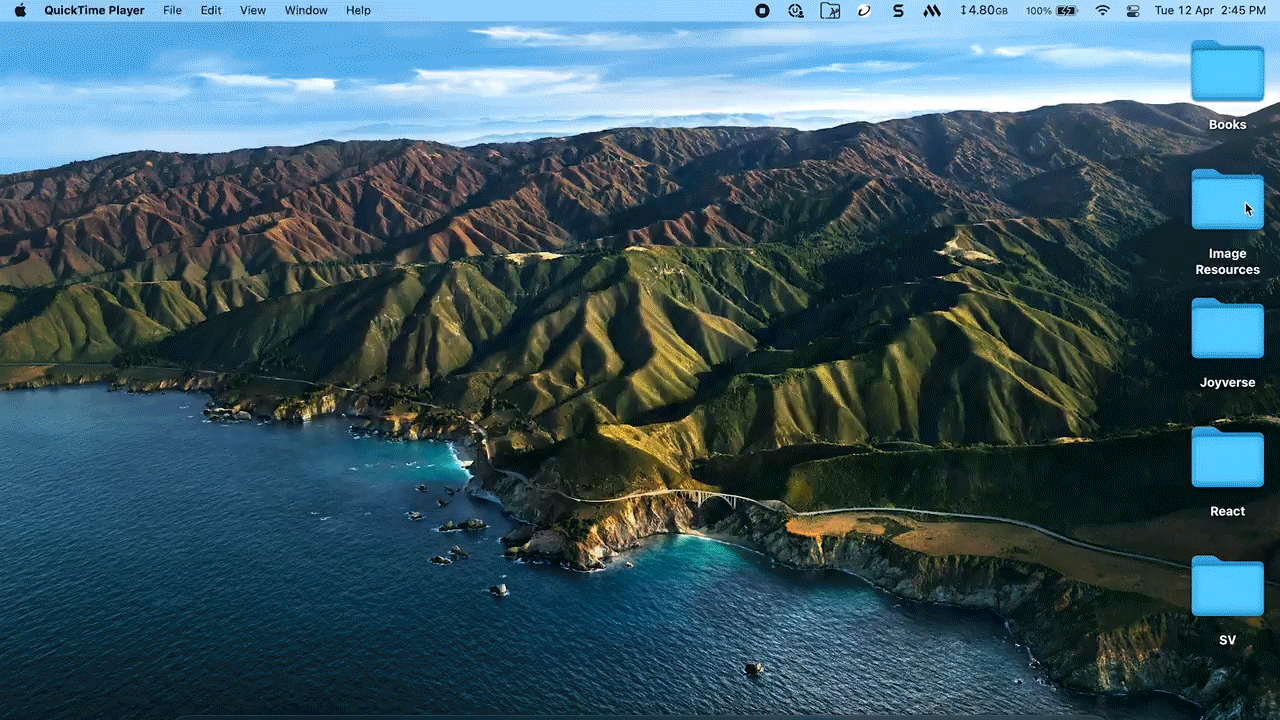
Task: Click the battery status icon
Action: pos(1066,10)
